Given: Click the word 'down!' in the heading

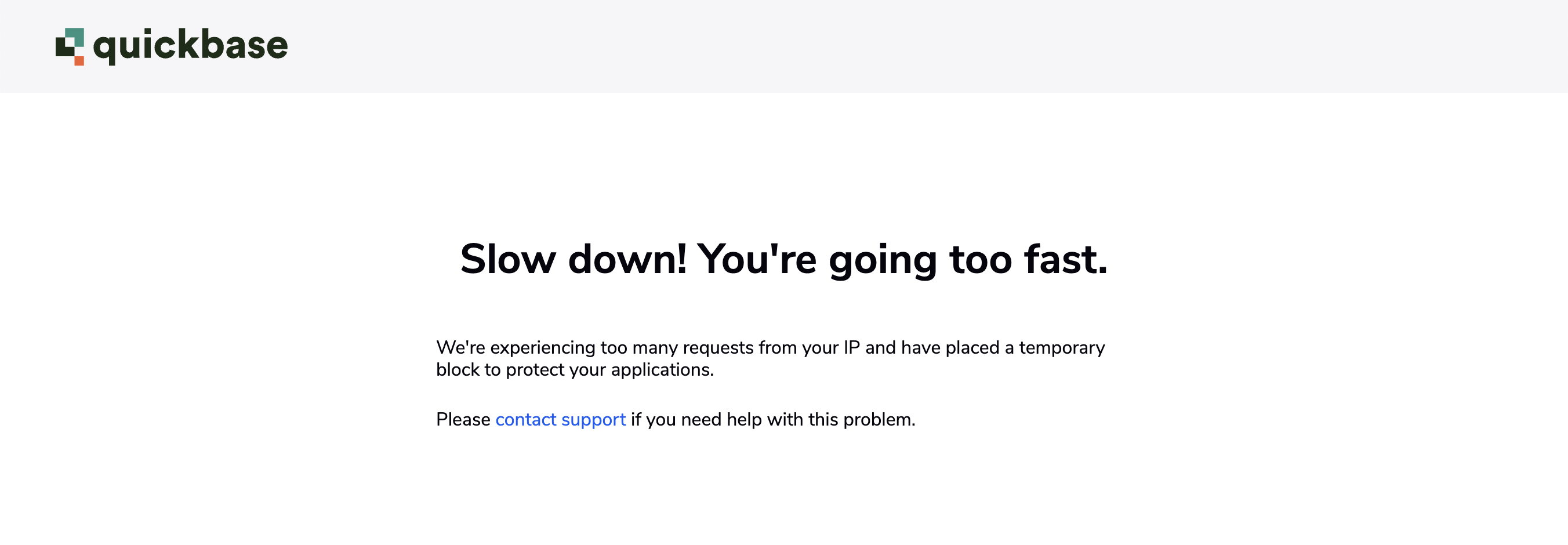Looking at the screenshot, I should (627, 259).
